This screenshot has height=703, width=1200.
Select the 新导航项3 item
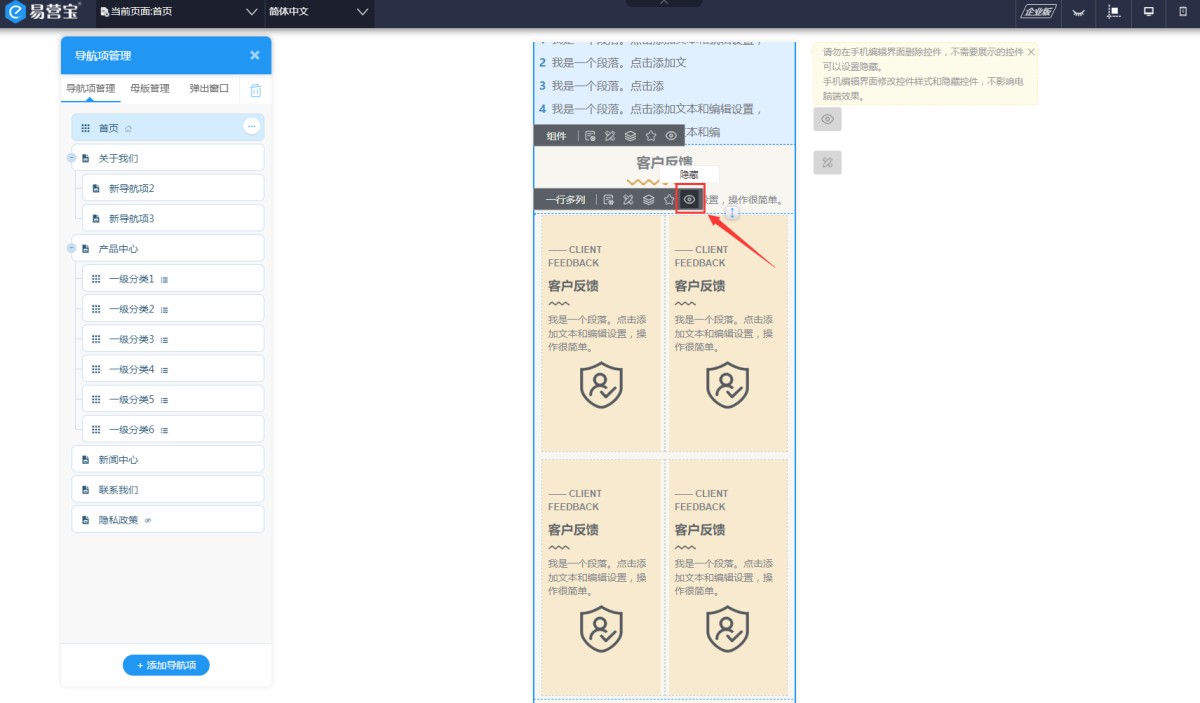click(x=173, y=218)
